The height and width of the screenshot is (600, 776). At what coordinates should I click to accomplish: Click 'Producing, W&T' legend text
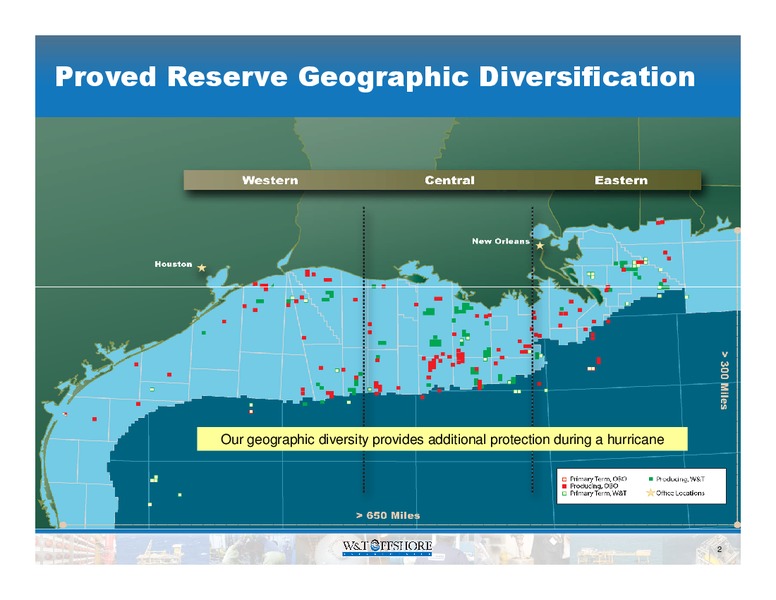coord(680,479)
